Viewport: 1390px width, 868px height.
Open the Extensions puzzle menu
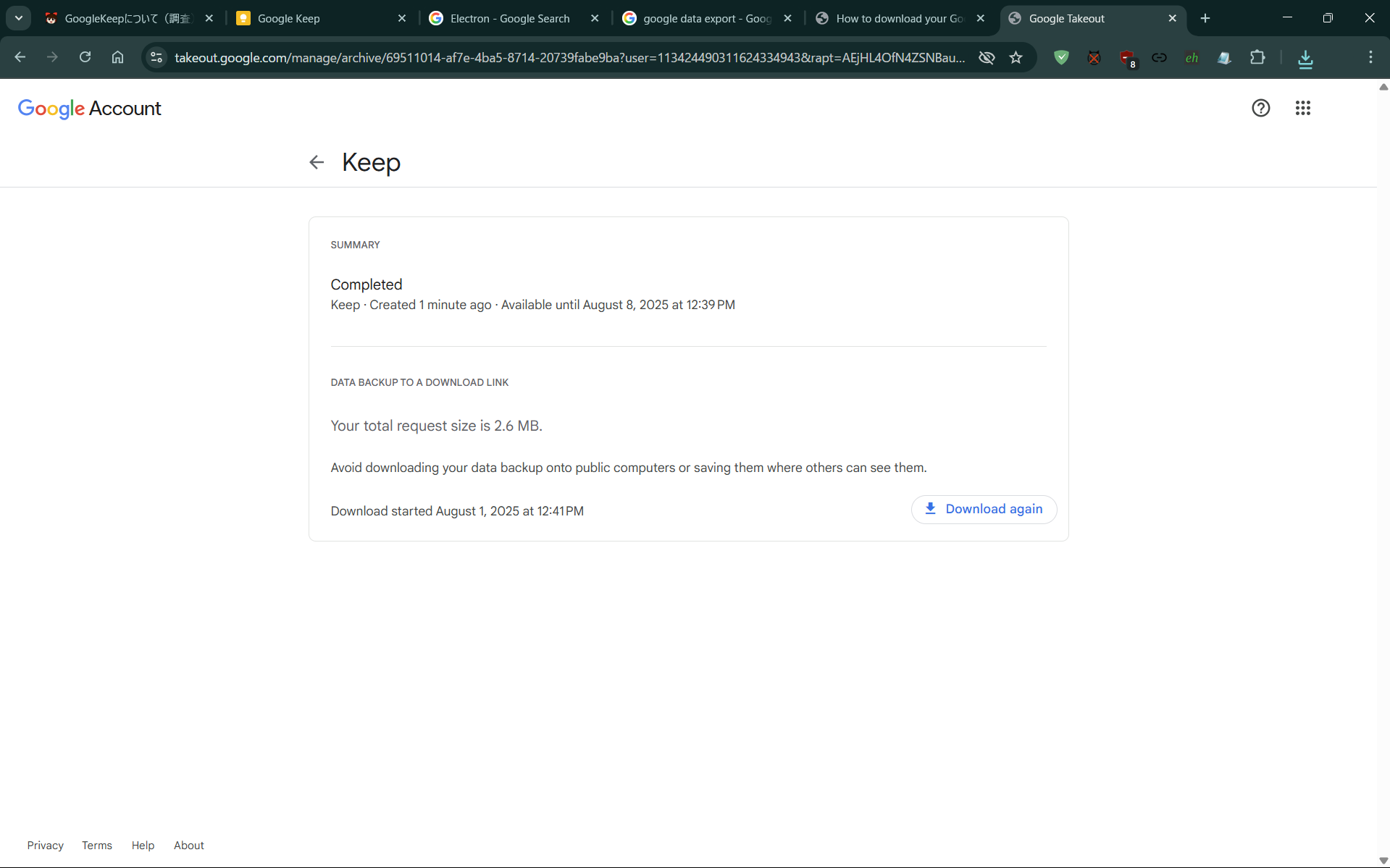point(1257,57)
